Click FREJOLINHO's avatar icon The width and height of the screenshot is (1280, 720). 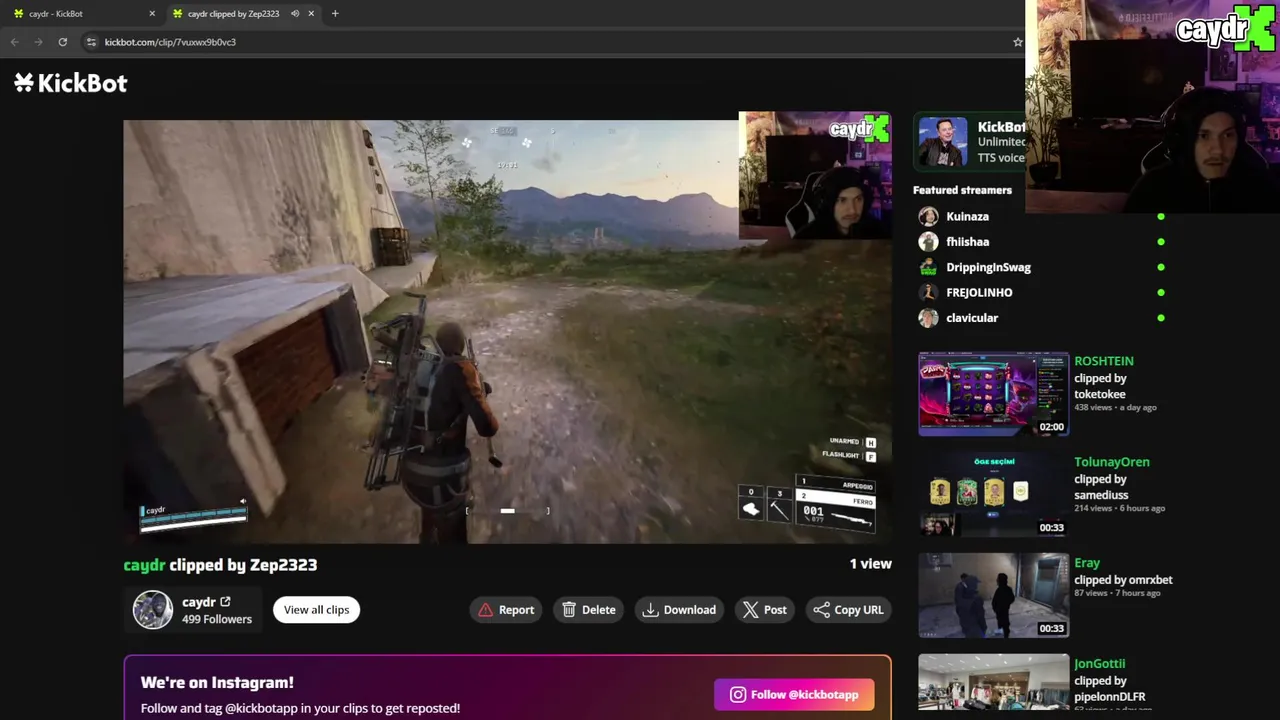(x=928, y=293)
